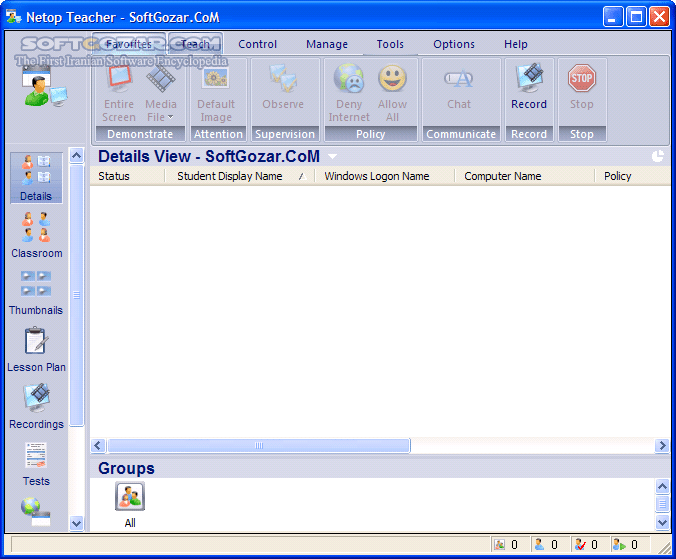676x559 pixels.
Task: Switch to Details view in sidebar
Action: (x=36, y=178)
